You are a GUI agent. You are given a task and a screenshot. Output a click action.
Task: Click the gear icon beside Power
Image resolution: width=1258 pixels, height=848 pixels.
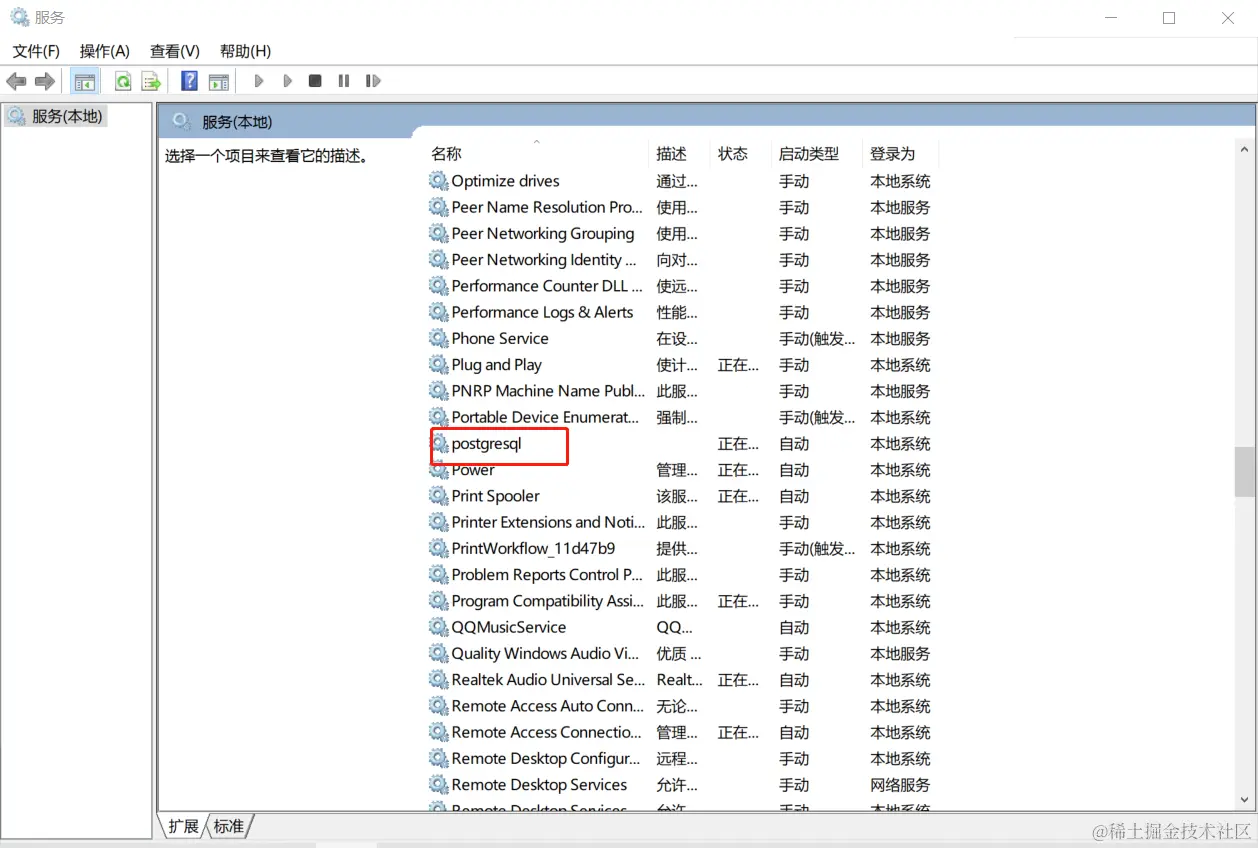click(438, 470)
